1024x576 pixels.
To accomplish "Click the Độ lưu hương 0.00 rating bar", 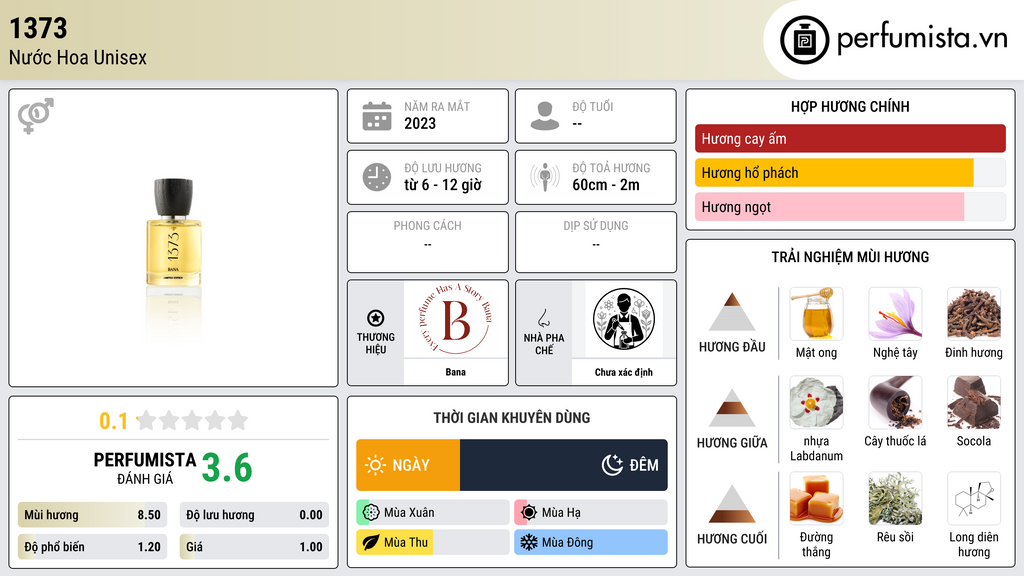I will click(x=254, y=515).
